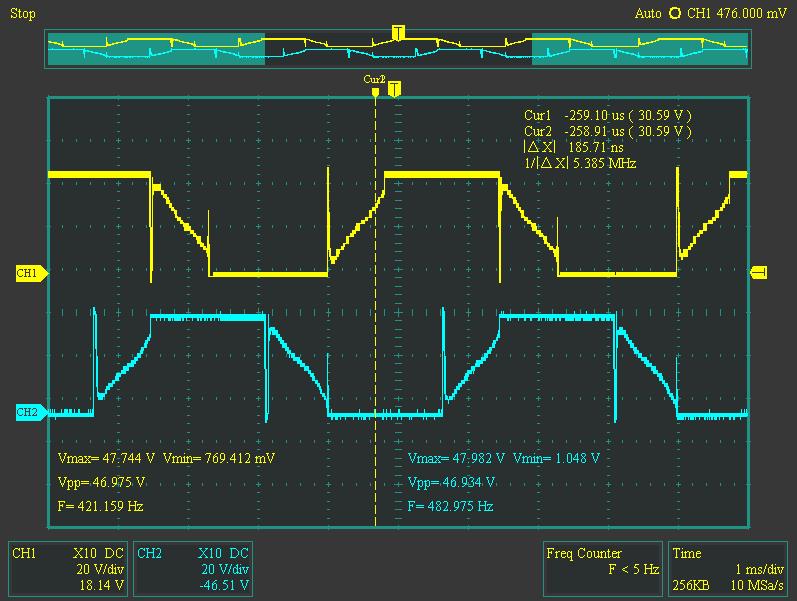Screen dimensions: 797x601
Task: Click the Cur2 cursor handle above the graticule
Action: 375,88
